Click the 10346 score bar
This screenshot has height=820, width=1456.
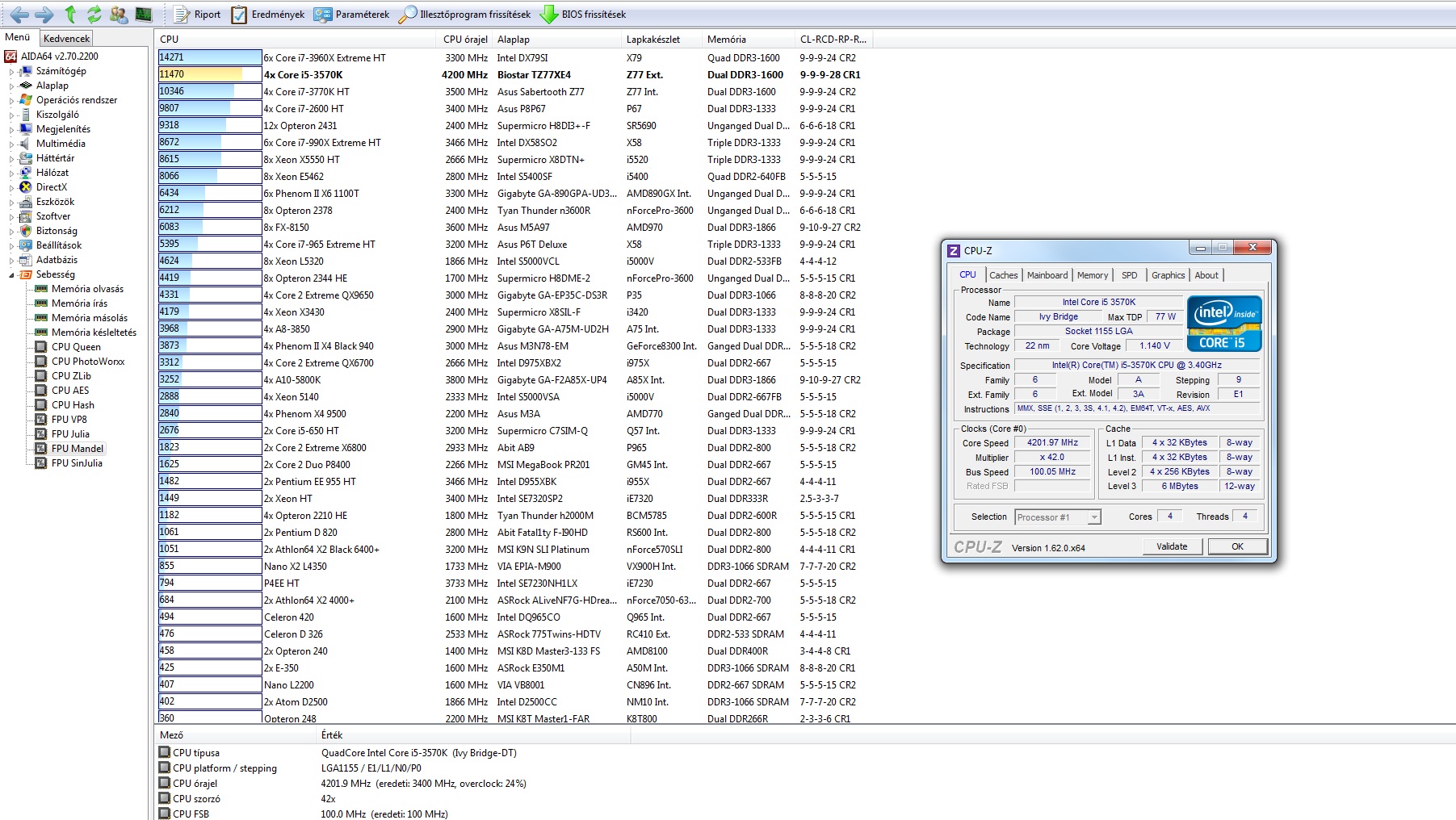[x=210, y=91]
